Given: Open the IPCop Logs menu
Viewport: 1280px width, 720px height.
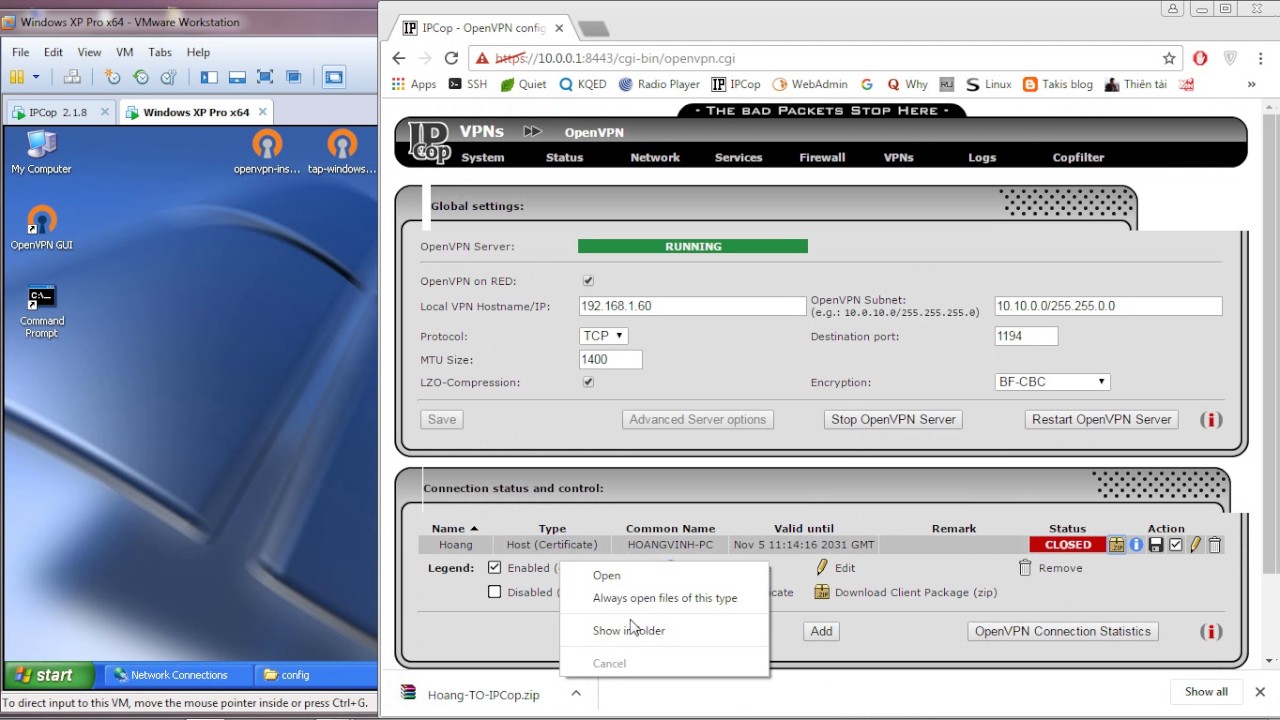Looking at the screenshot, I should click(x=982, y=158).
